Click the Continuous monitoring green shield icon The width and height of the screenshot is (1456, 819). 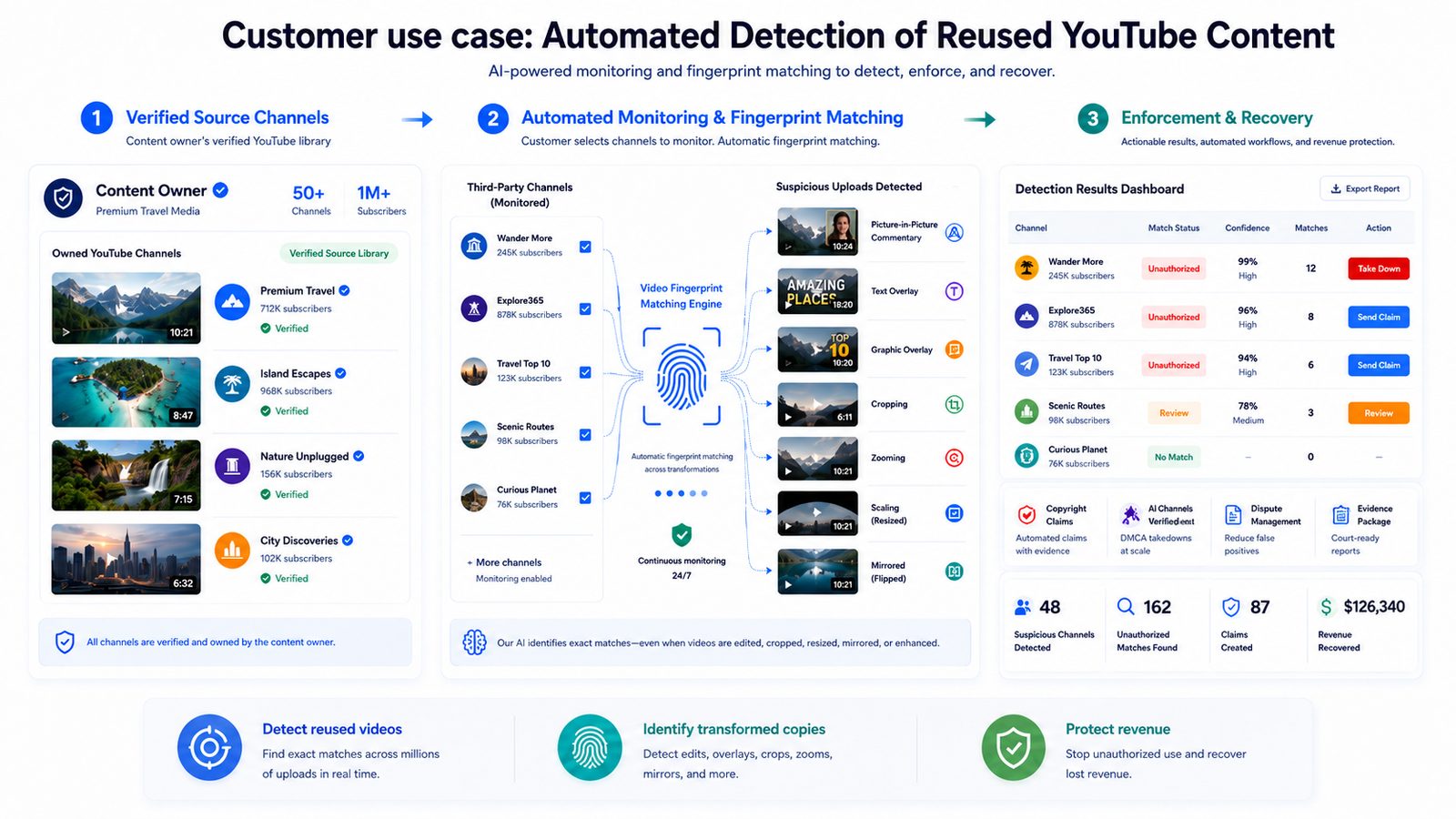tap(682, 534)
